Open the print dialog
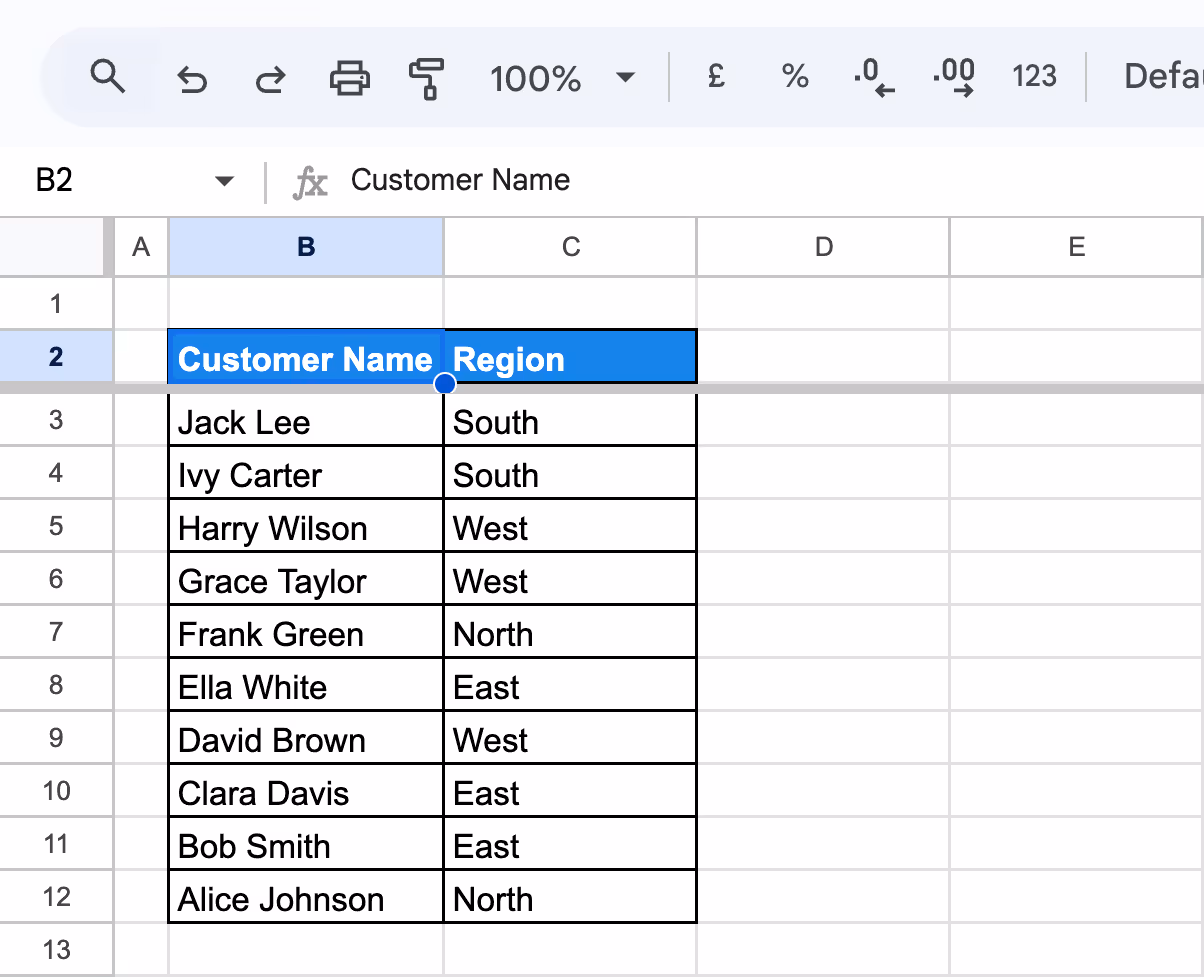 point(348,76)
